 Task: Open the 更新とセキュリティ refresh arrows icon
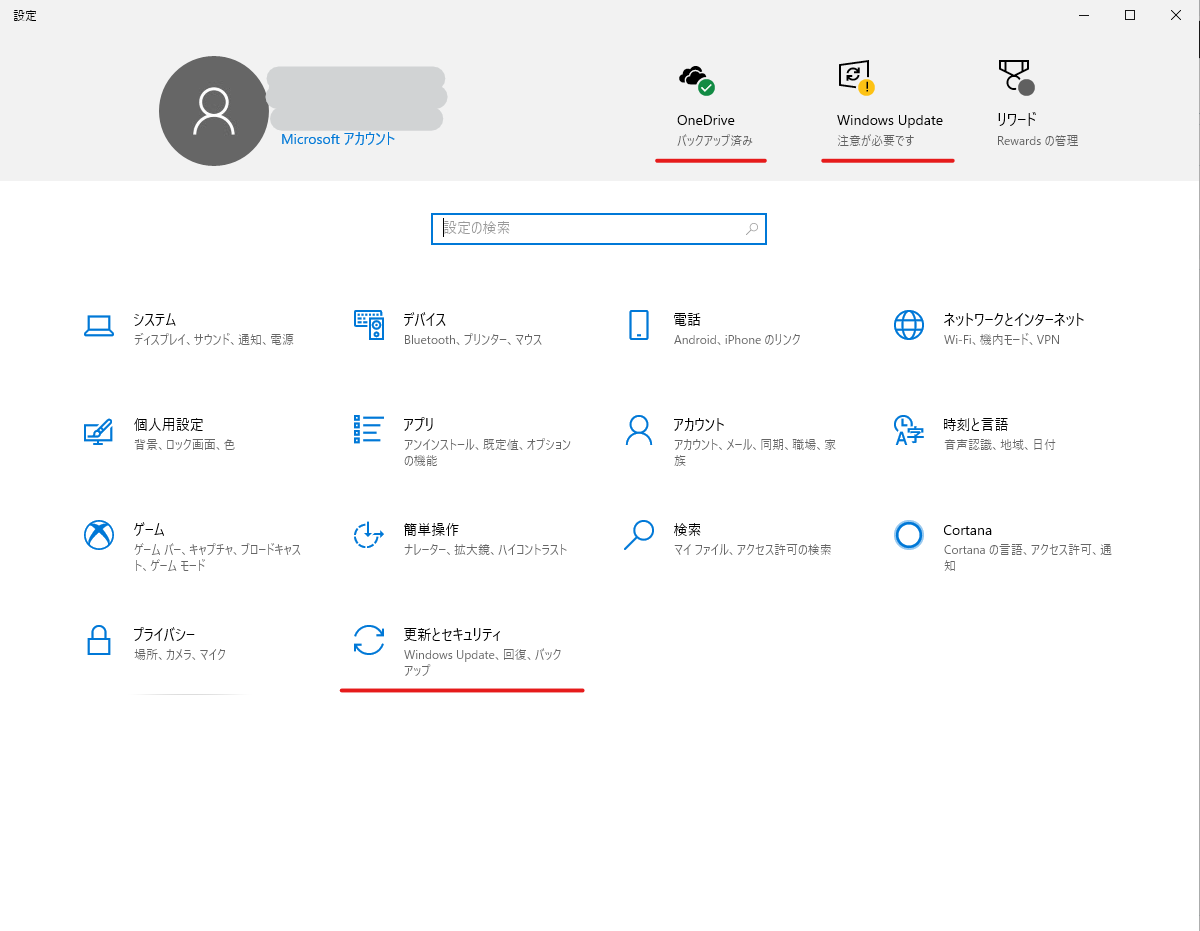(369, 640)
